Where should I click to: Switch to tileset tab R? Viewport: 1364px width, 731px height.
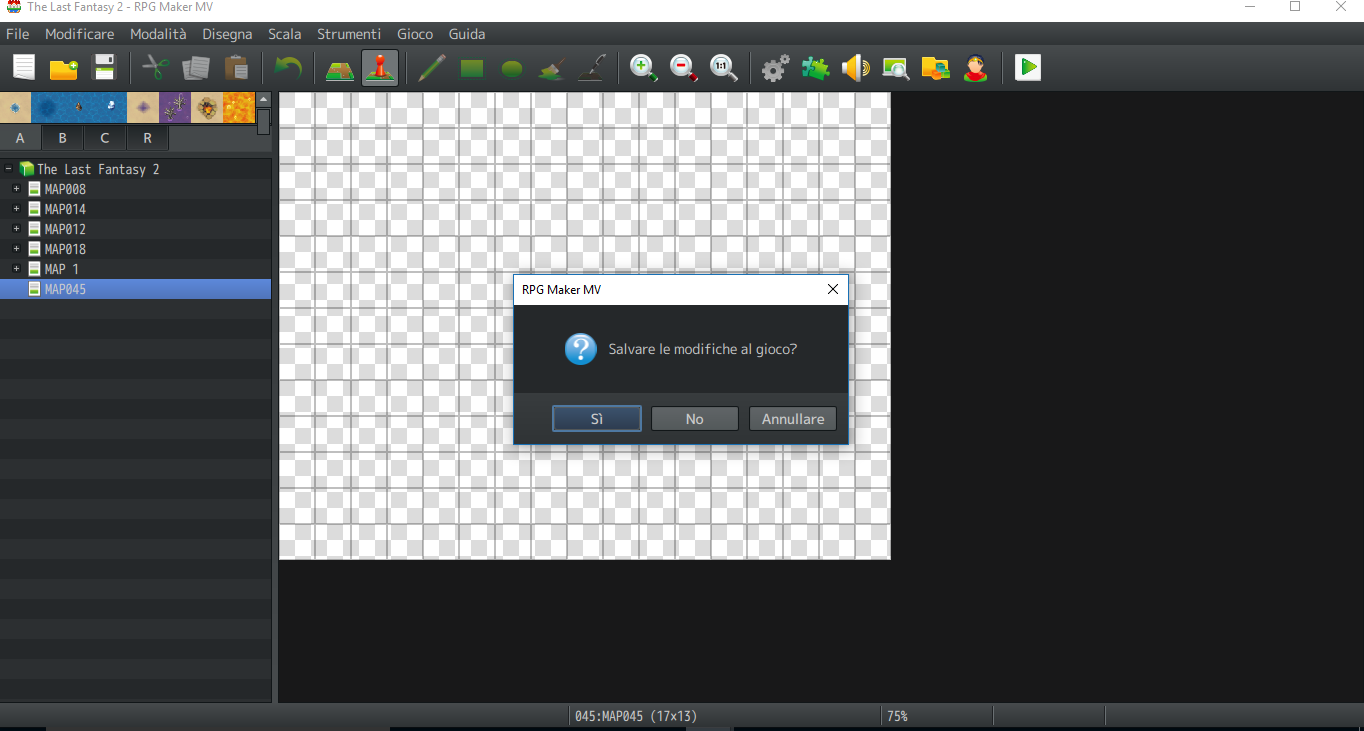pos(148,138)
